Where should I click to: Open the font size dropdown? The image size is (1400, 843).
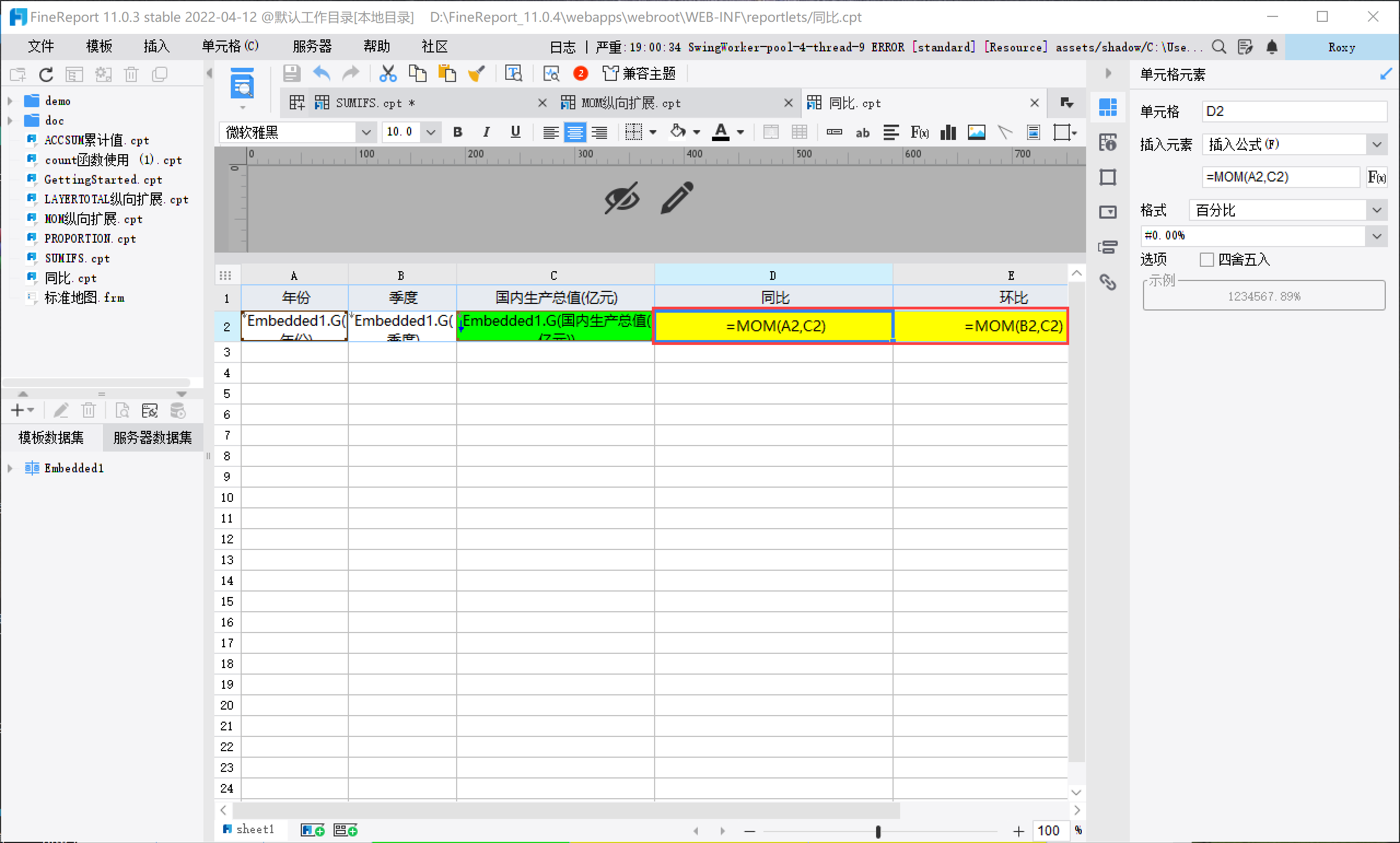(x=431, y=132)
